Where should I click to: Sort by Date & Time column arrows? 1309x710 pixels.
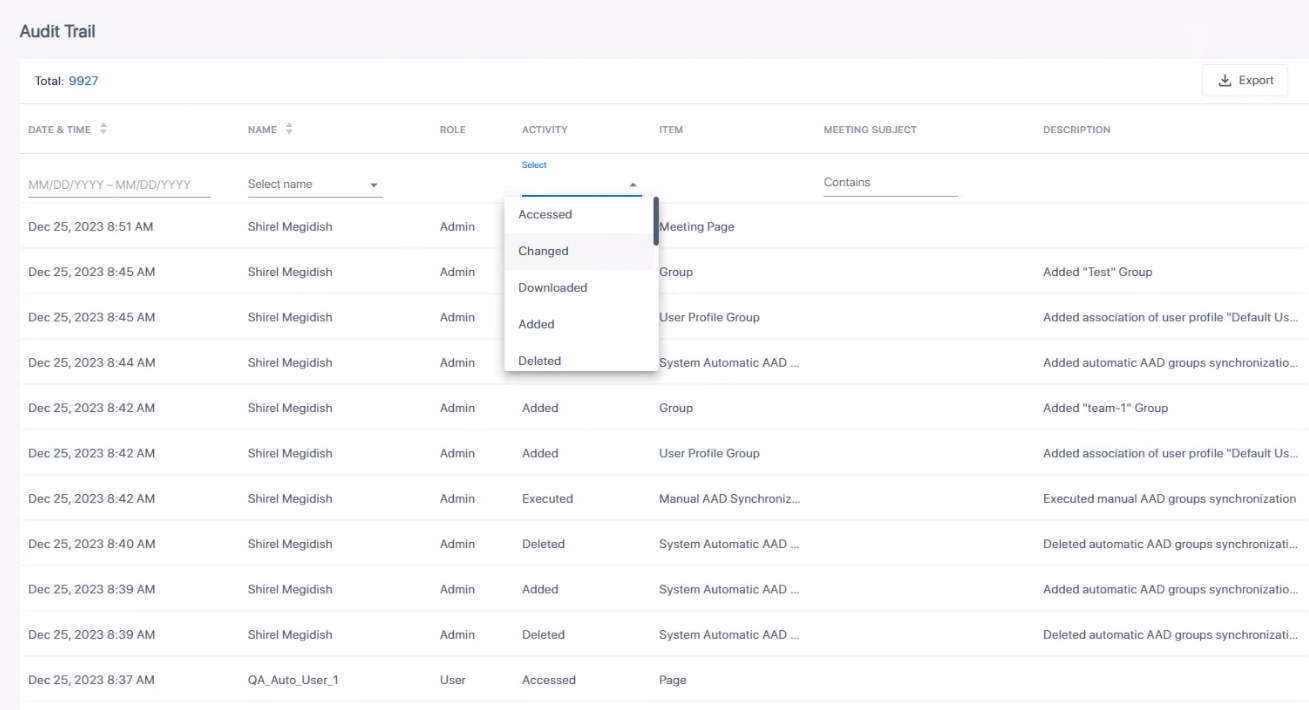click(103, 129)
